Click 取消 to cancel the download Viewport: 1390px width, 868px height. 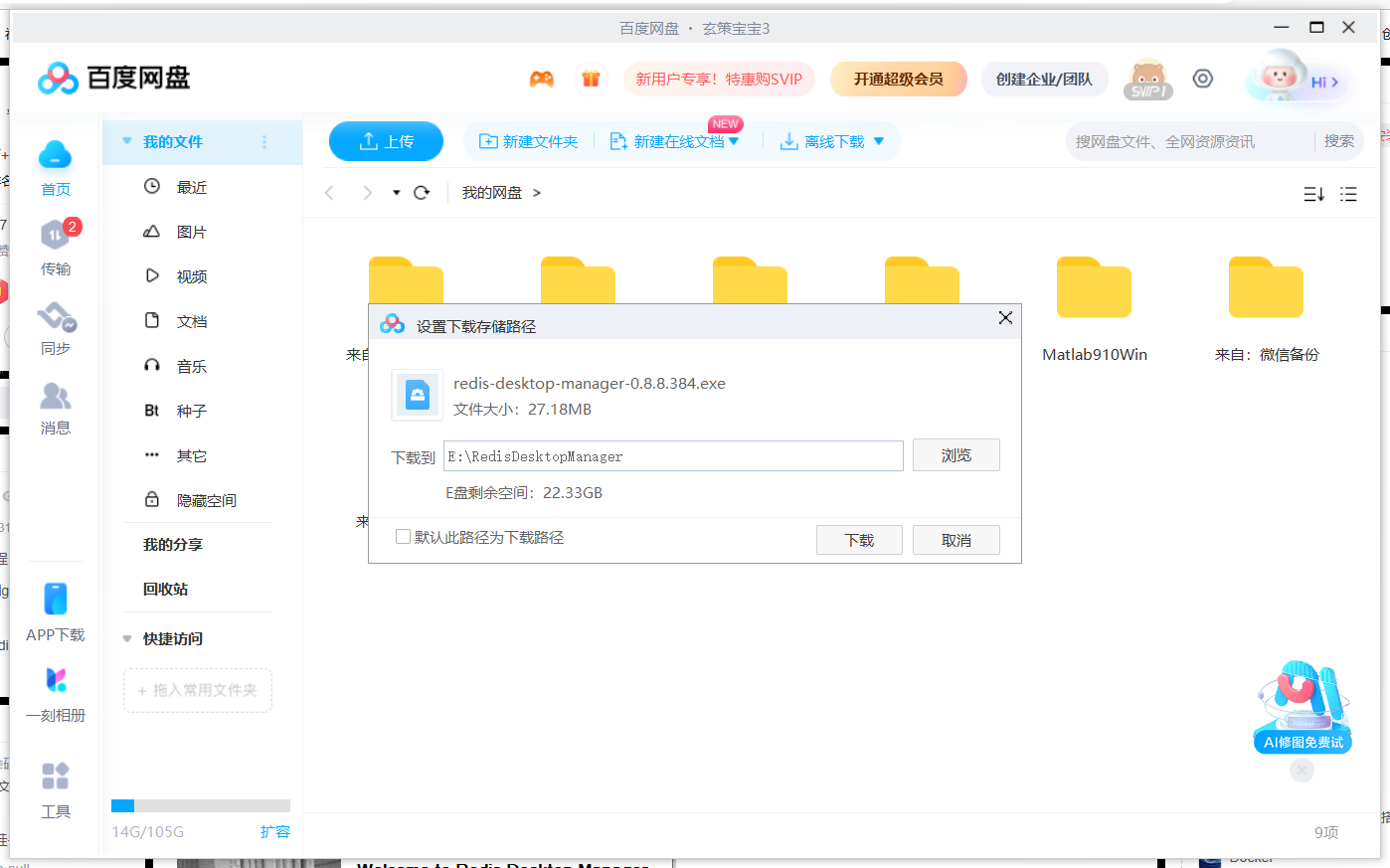coord(956,540)
